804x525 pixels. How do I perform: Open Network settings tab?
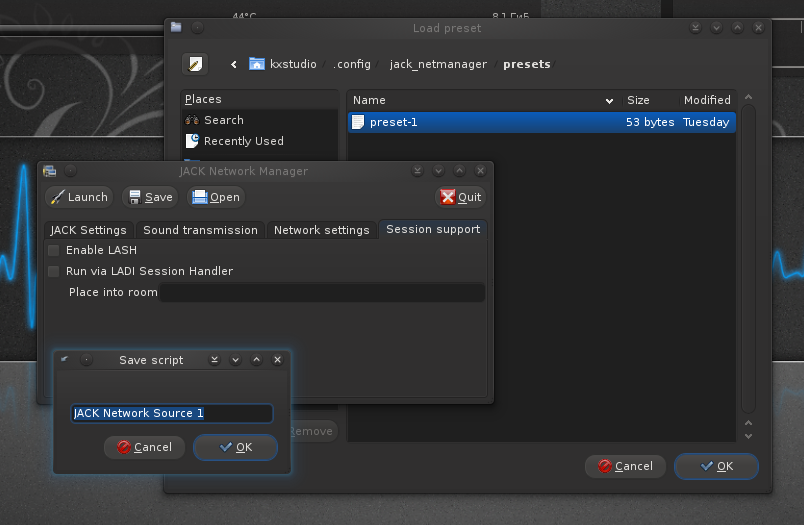[321, 230]
